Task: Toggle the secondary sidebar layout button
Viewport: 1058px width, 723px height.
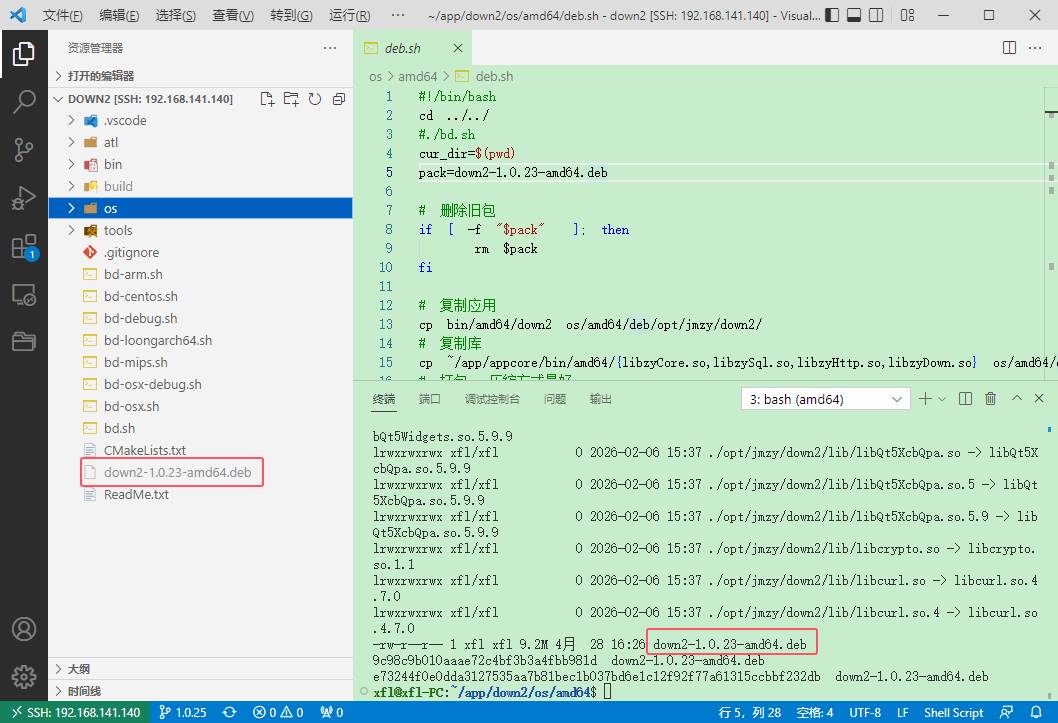Action: [x=876, y=15]
